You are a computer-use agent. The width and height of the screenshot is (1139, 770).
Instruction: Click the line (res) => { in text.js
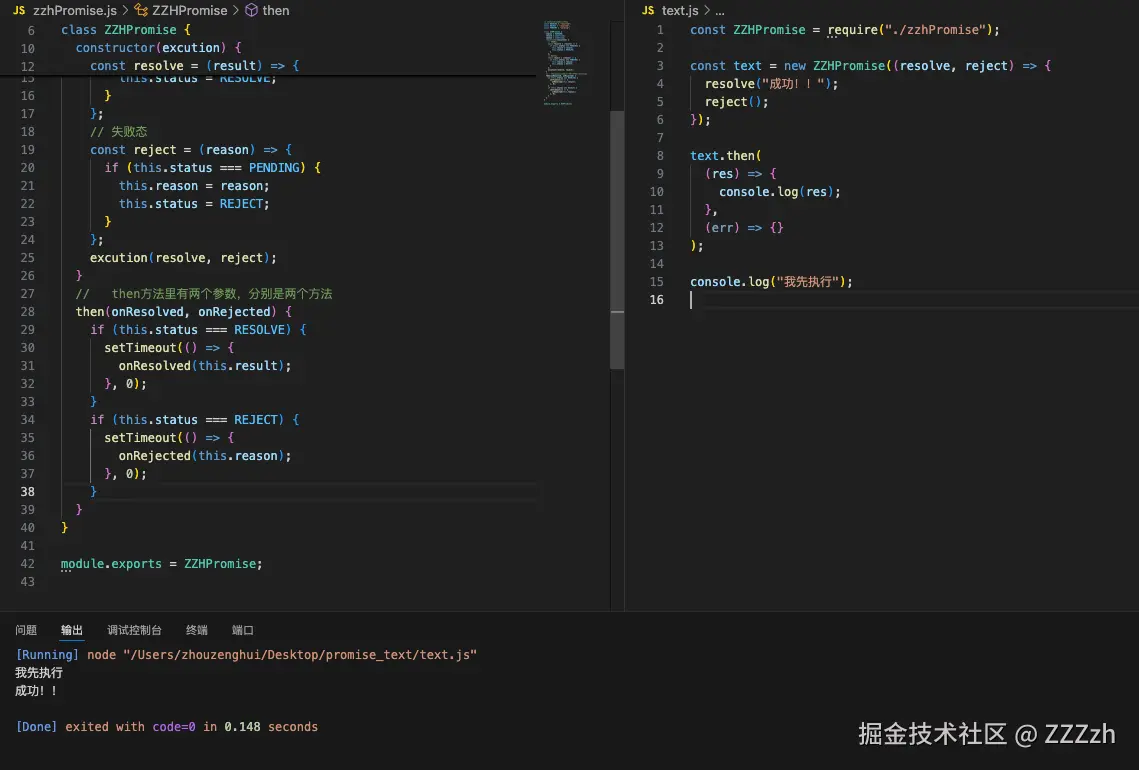(x=740, y=174)
